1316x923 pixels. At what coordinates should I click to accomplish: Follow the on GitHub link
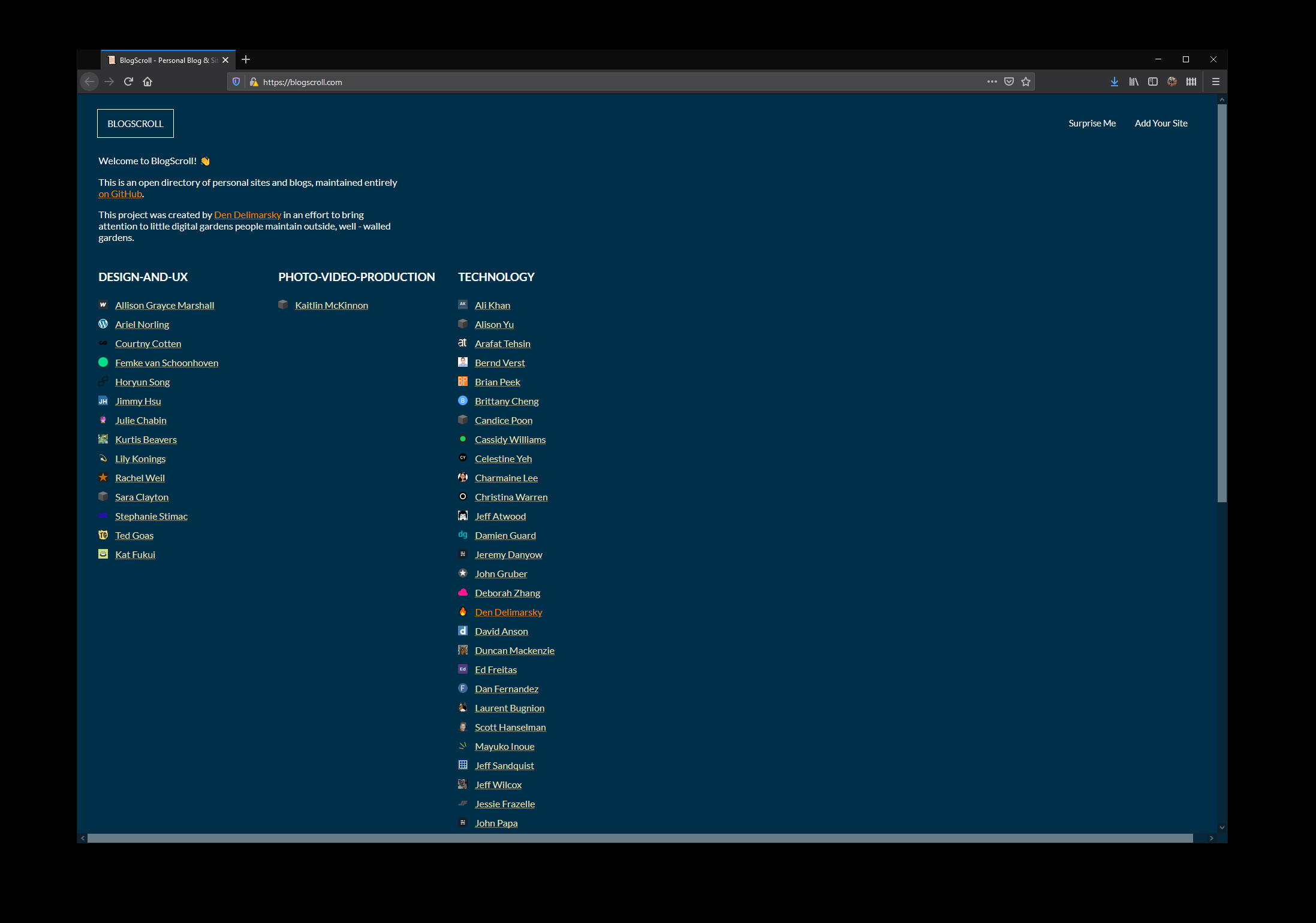[x=120, y=194]
